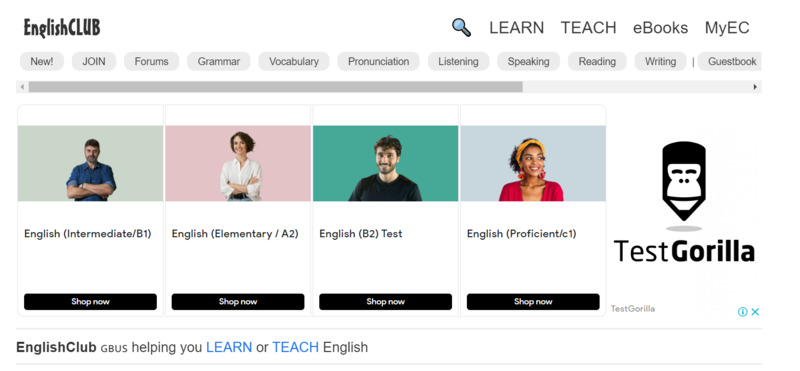This screenshot has width=800, height=371.
Task: Go to the Grammar section
Action: pos(219,61)
